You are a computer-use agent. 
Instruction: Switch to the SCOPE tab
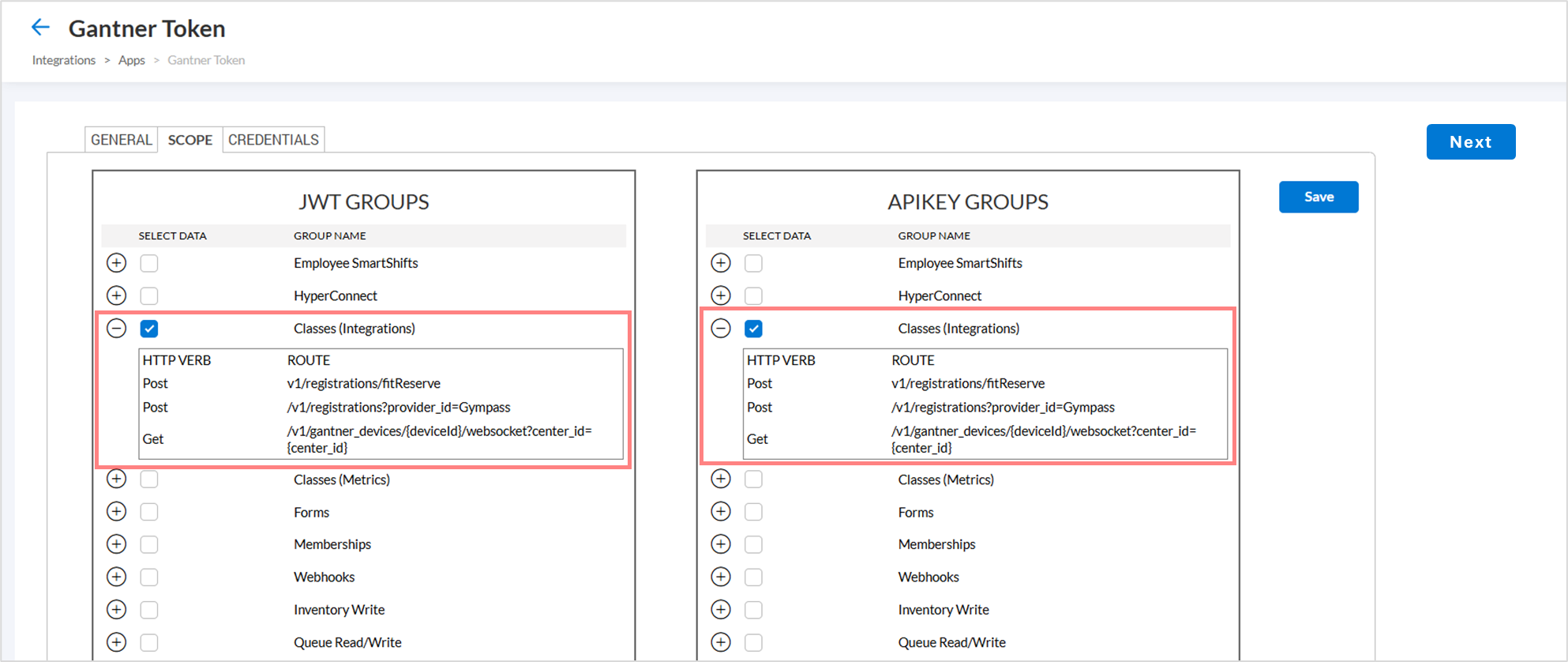click(190, 140)
